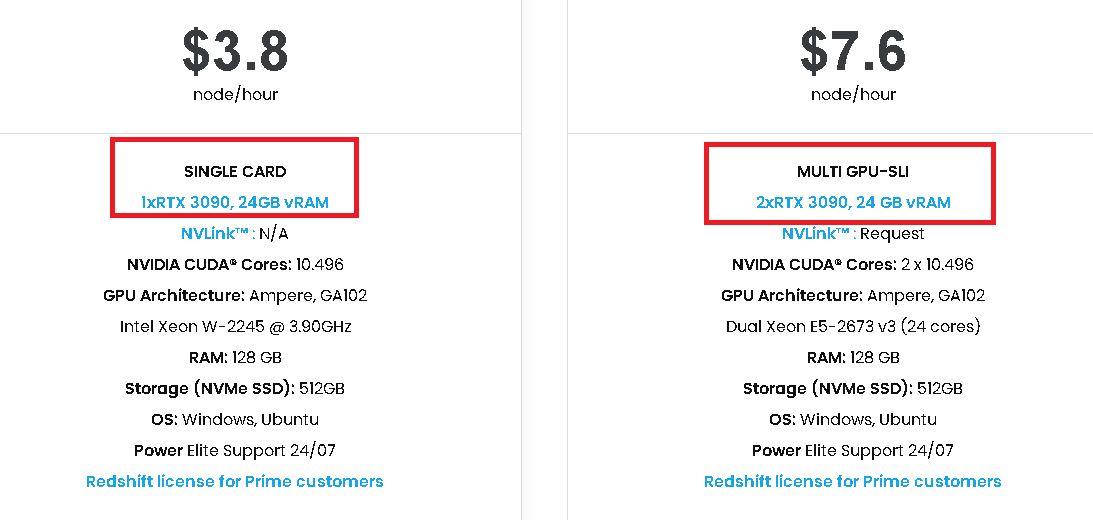Open the 2xRTX 3090, 24 GB vRAM link
This screenshot has width=1093, height=520.
click(853, 202)
